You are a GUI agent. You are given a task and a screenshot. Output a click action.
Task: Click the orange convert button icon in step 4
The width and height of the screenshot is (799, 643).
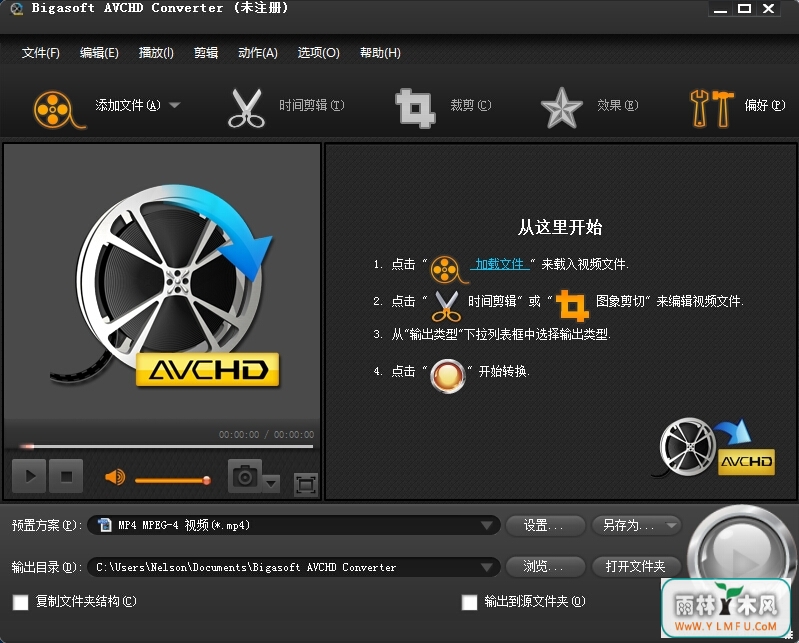(448, 376)
